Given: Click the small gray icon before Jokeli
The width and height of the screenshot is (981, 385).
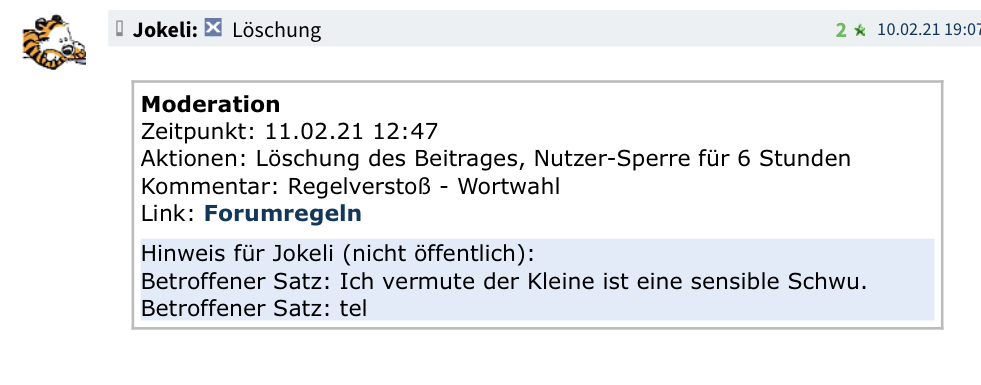Looking at the screenshot, I should [x=119, y=28].
